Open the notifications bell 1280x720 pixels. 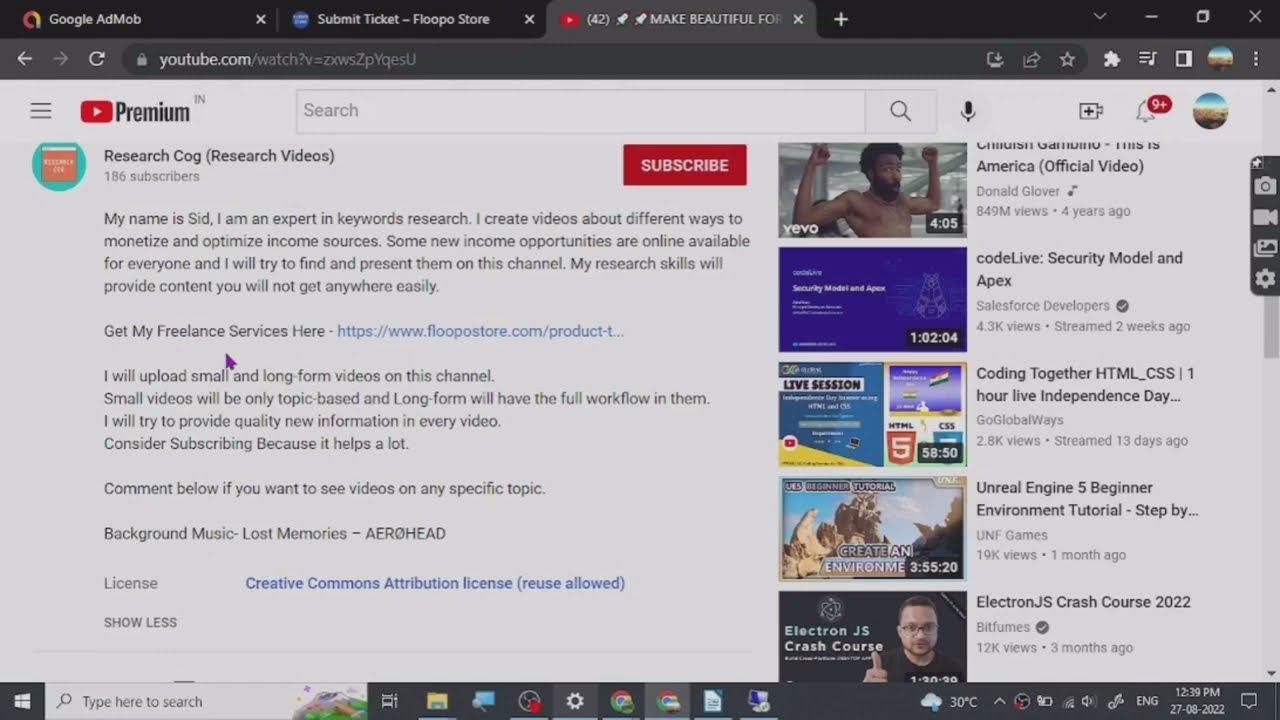[1146, 111]
